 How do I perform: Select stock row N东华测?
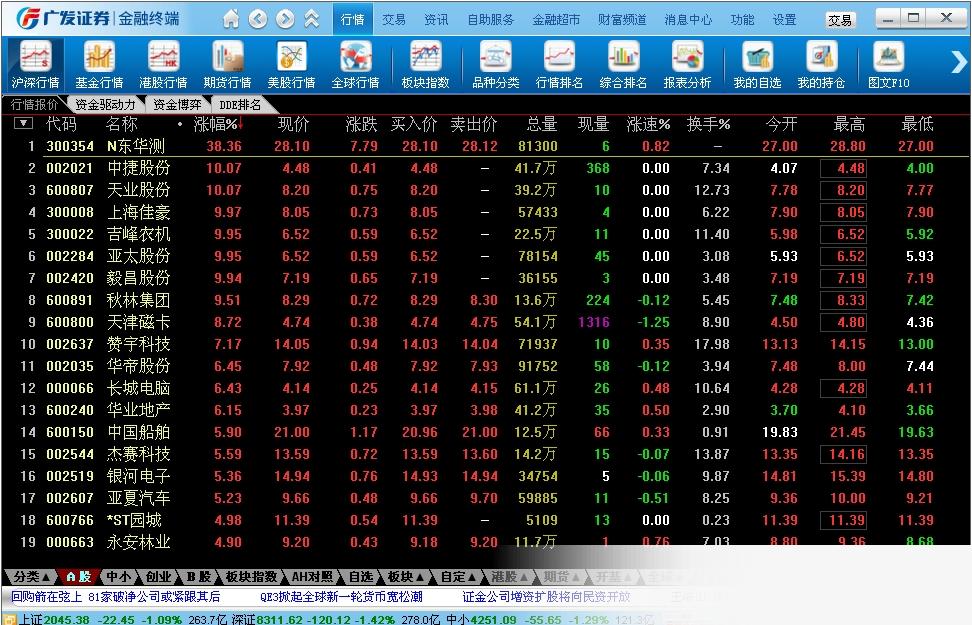pyautogui.click(x=486, y=146)
